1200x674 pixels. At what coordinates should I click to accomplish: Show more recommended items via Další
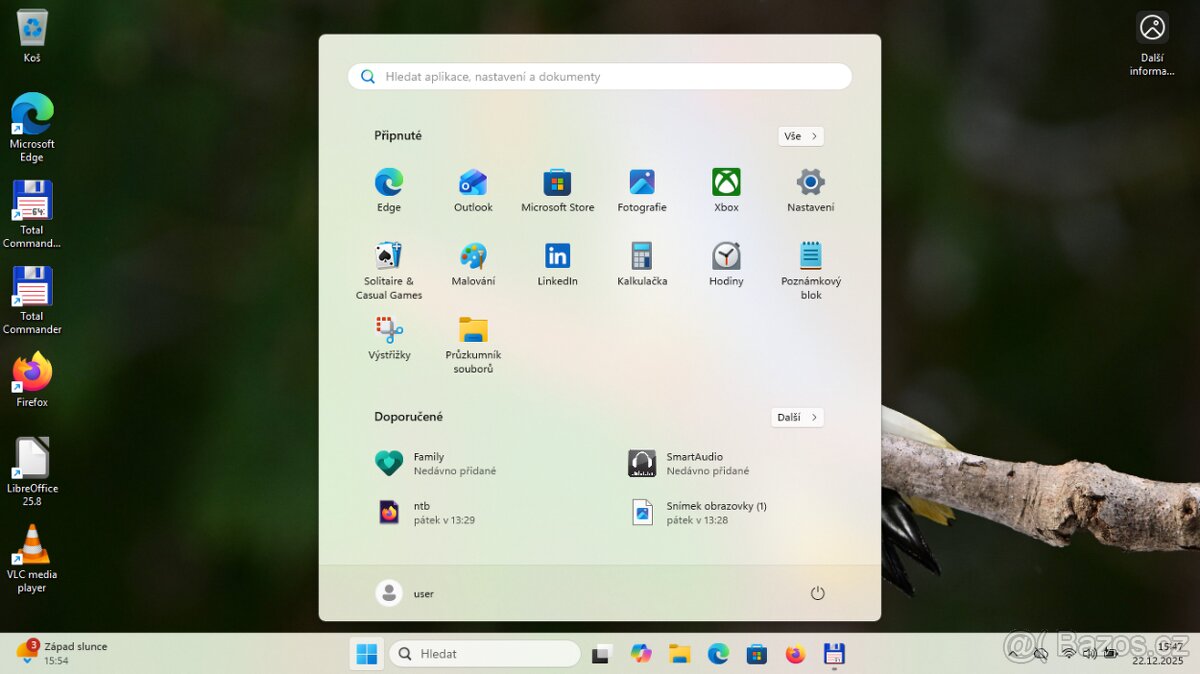(x=796, y=417)
